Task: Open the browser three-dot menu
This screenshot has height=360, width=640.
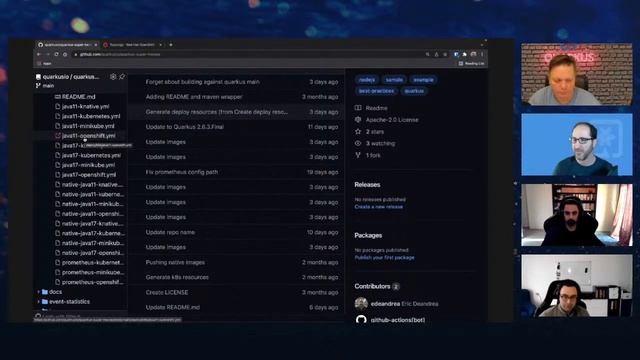Action: coord(482,54)
